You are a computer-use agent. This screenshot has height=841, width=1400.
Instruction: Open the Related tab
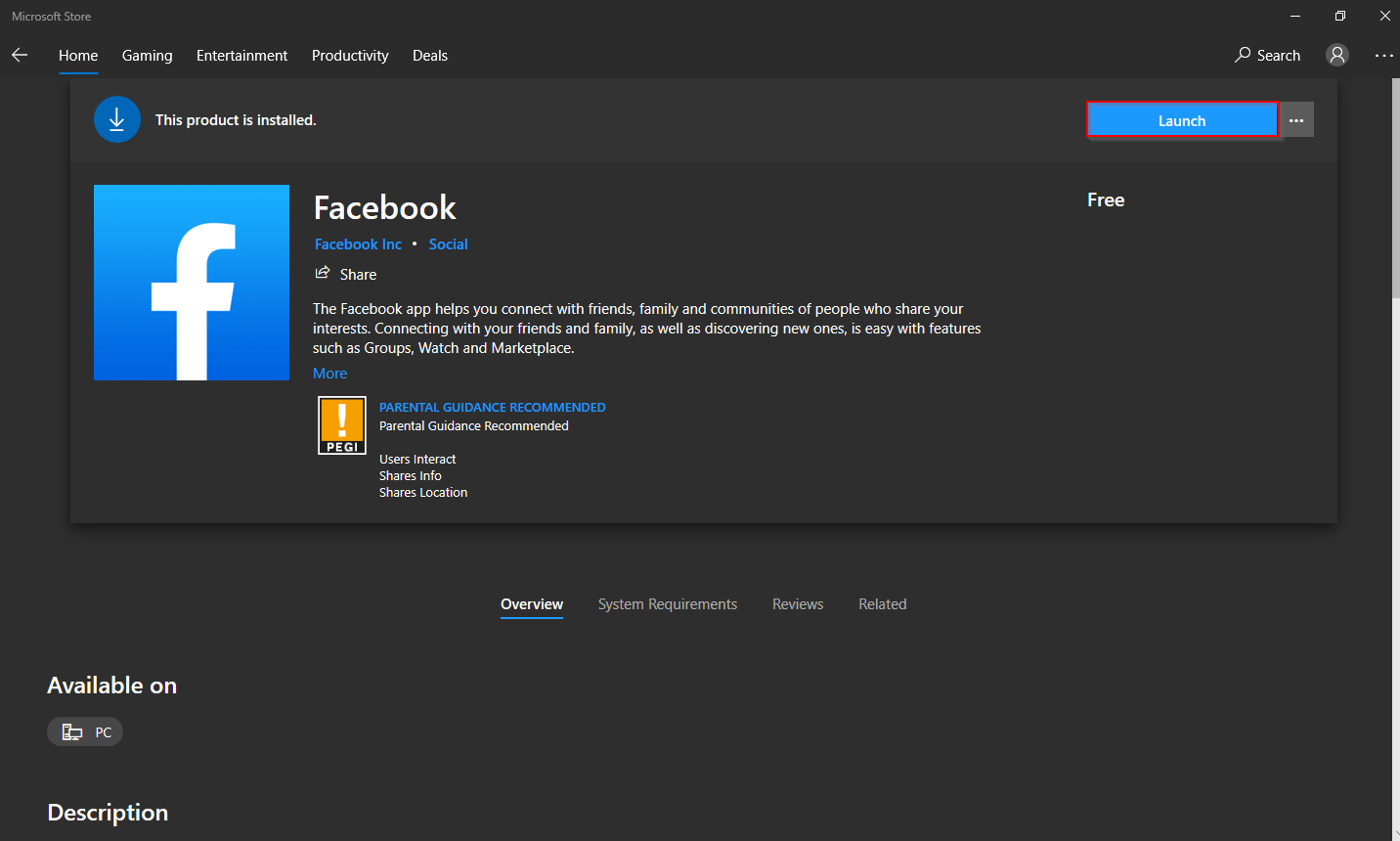[x=883, y=604]
